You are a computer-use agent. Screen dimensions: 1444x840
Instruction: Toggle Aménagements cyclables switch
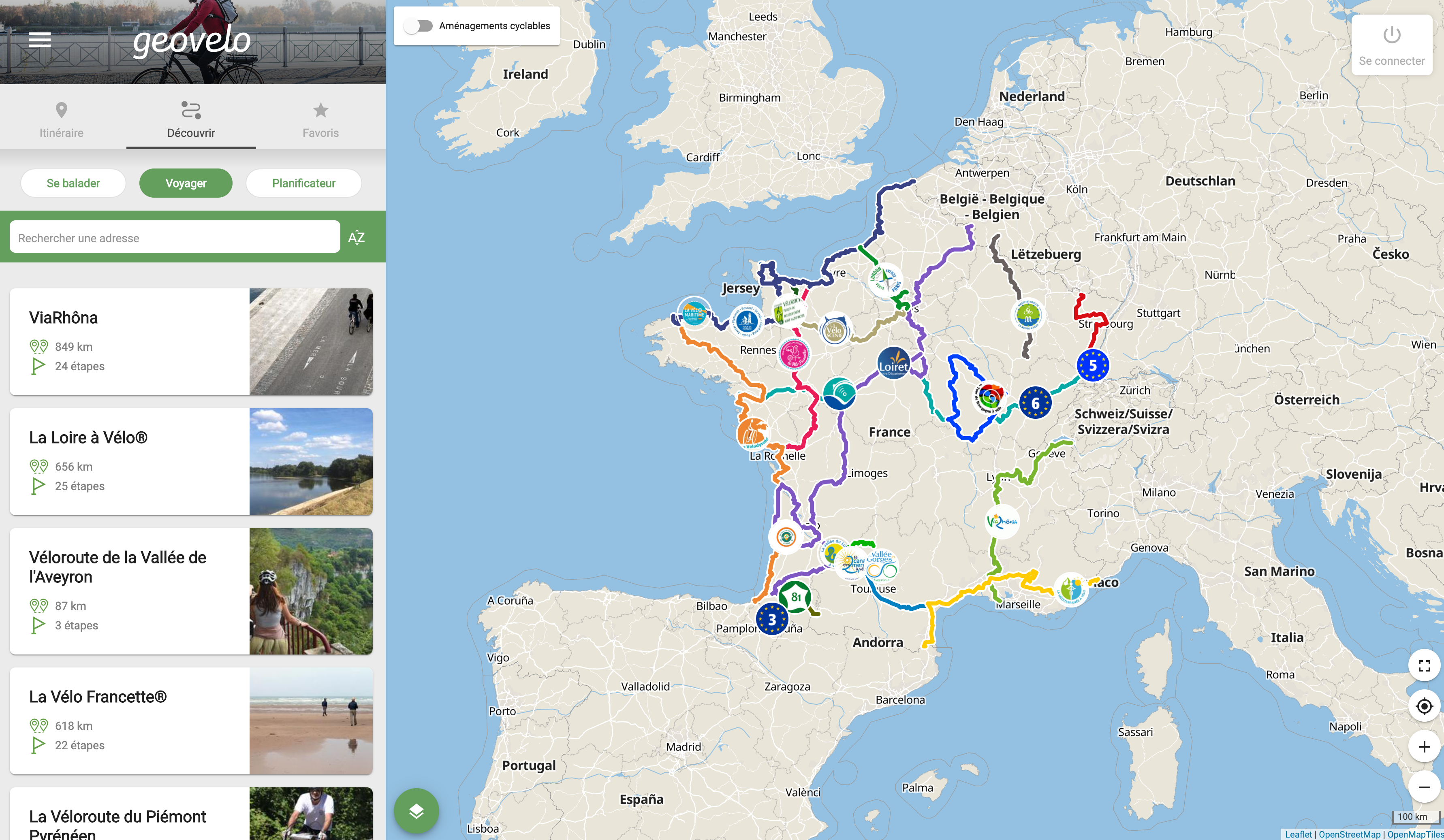pyautogui.click(x=418, y=26)
